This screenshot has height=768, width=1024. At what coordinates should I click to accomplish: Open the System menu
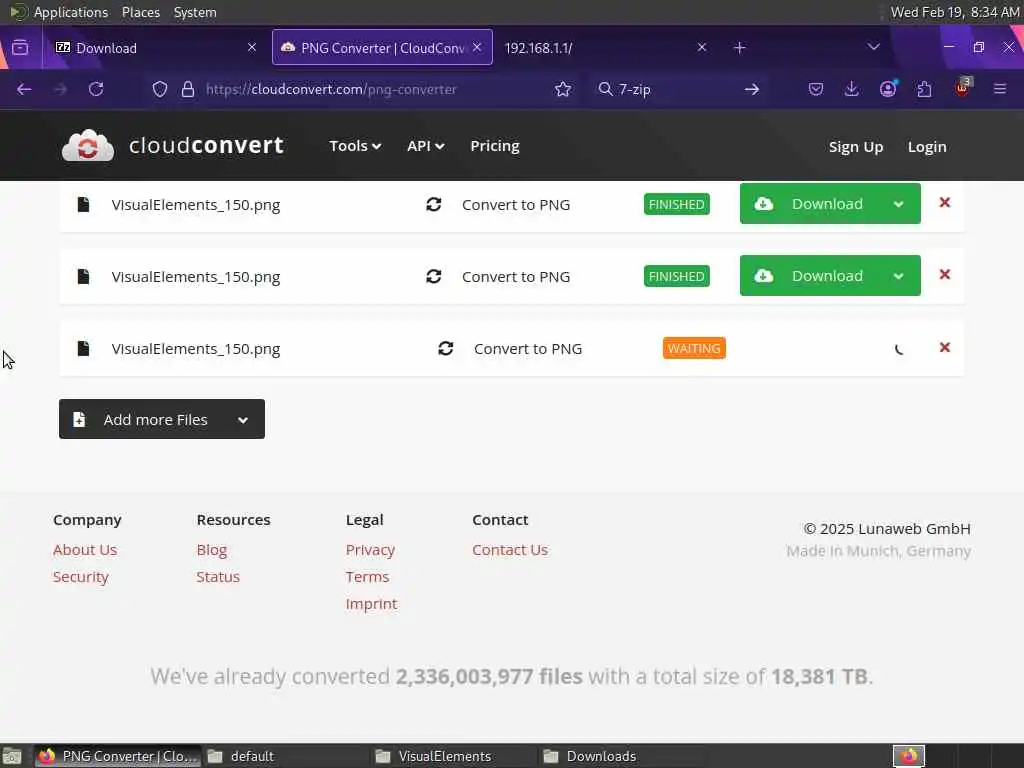195,12
